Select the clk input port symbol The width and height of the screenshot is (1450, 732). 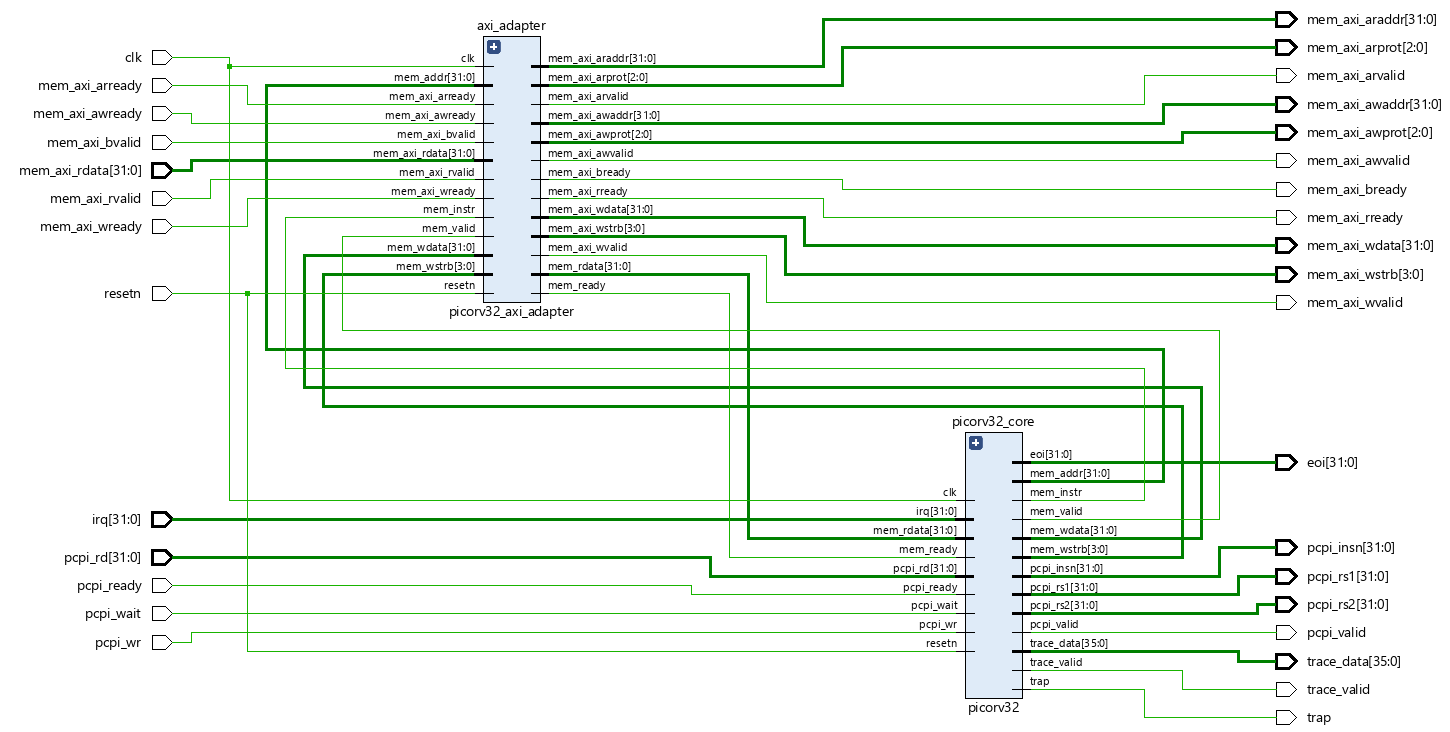[x=162, y=57]
